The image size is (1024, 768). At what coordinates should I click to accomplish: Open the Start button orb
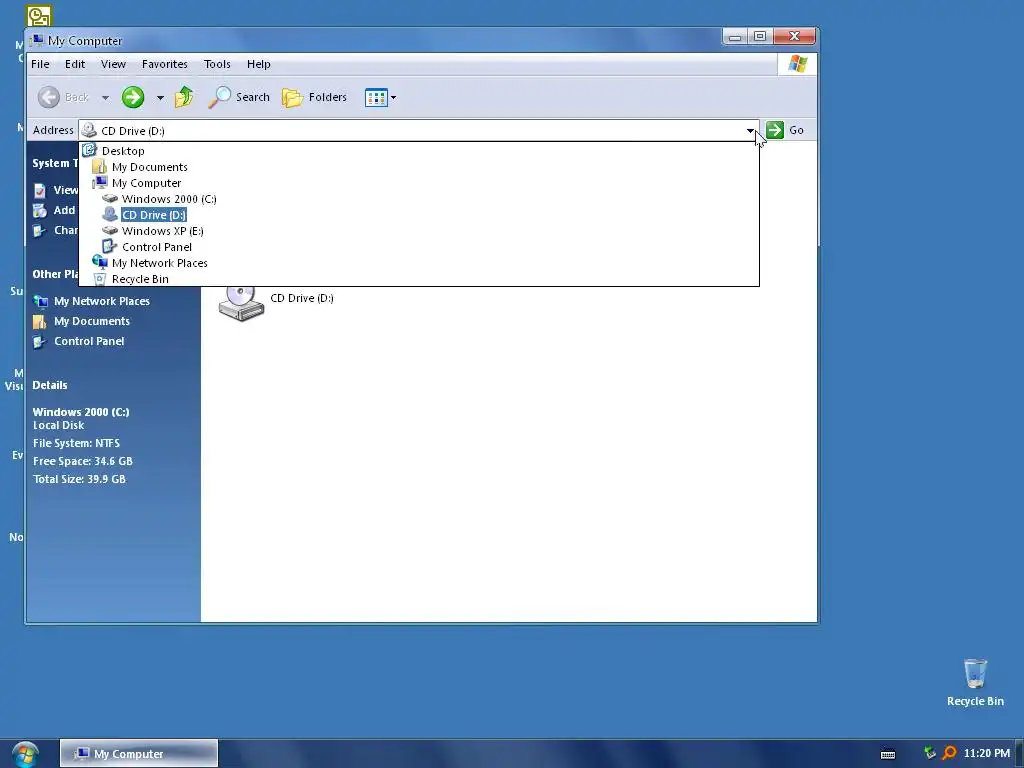click(x=25, y=754)
